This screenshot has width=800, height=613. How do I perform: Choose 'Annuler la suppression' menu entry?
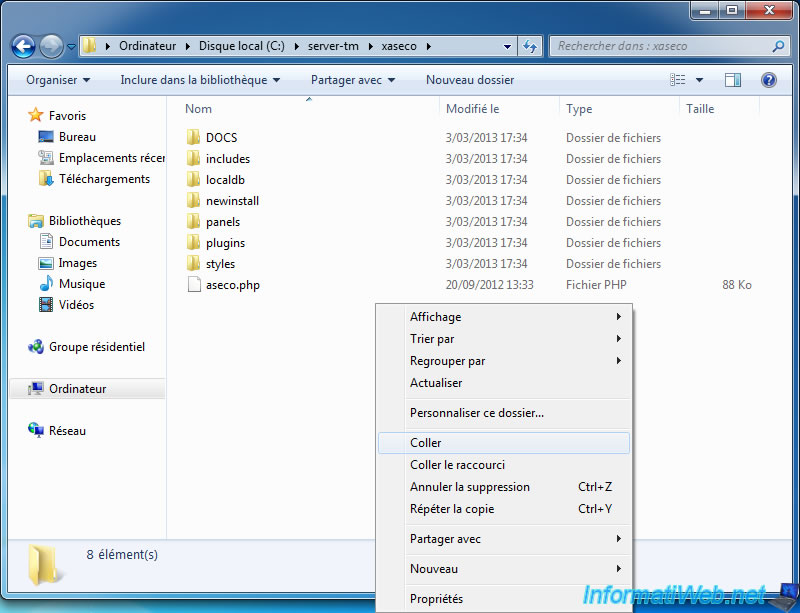tap(504, 487)
